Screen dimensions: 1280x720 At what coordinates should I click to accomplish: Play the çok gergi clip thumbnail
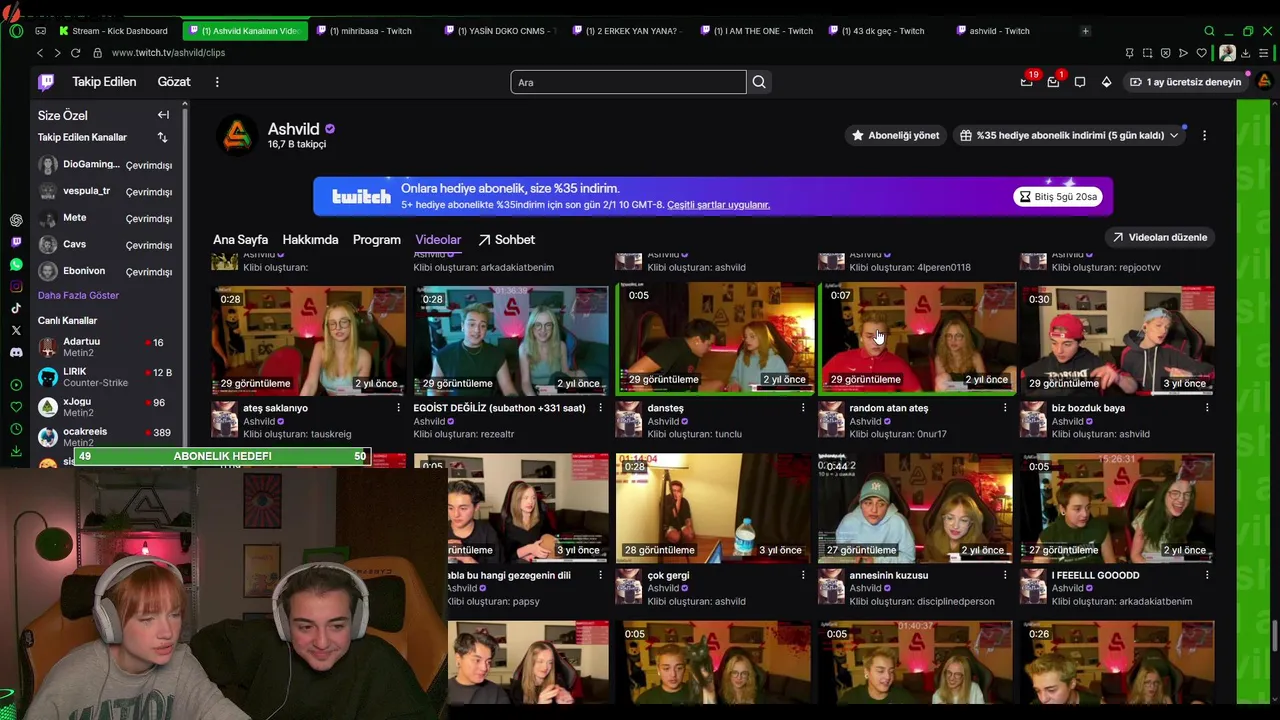(x=713, y=508)
